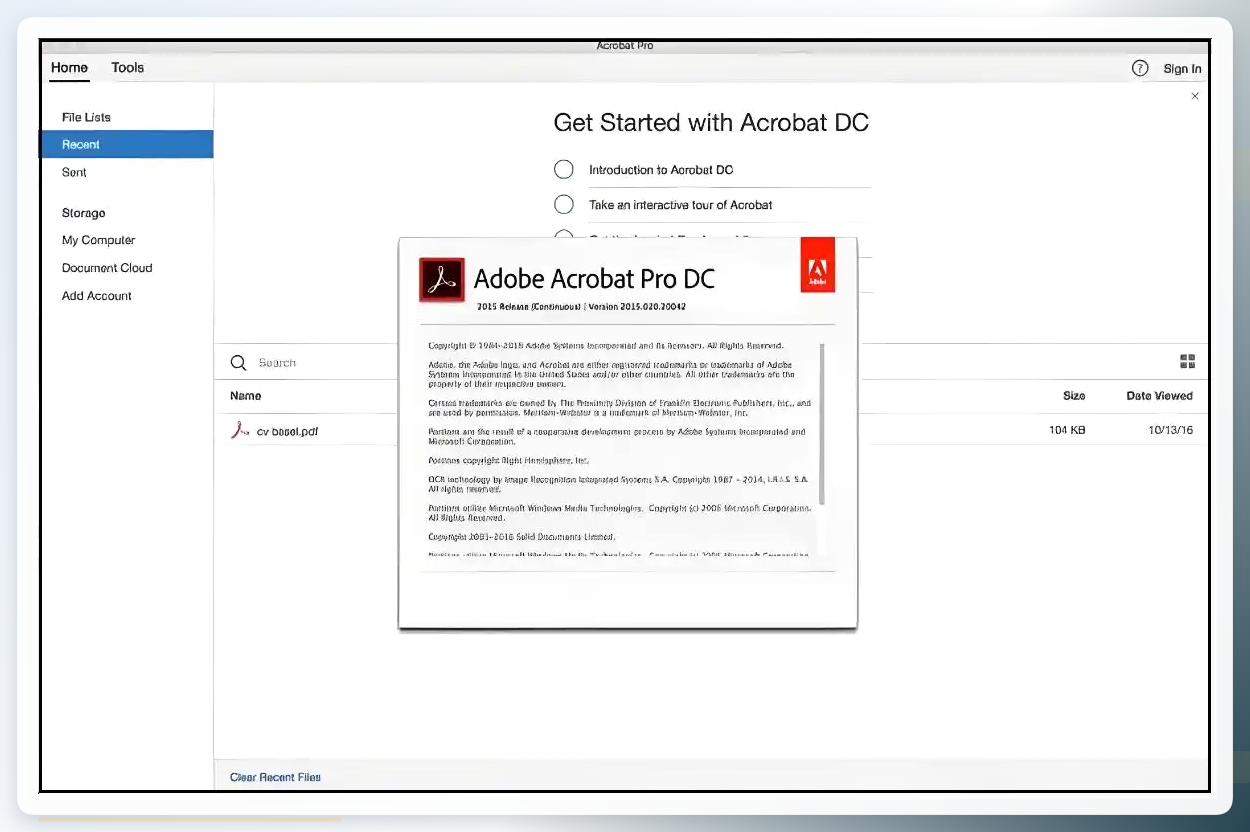Mark Introduction to Acrobat DC circle
Viewport: 1250px width, 832px height.
564,169
